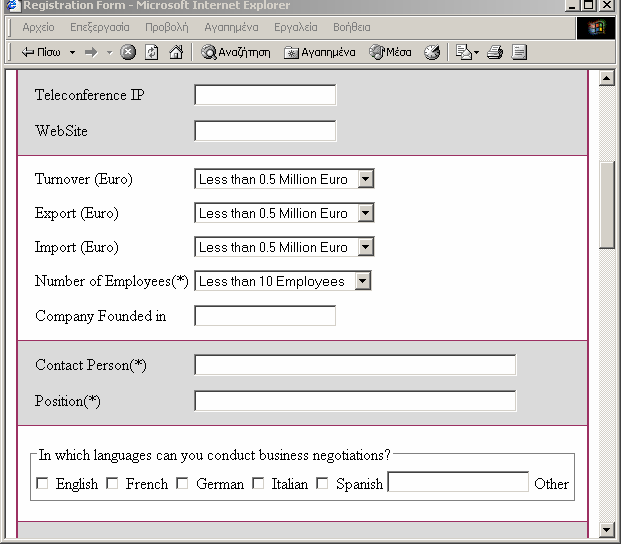This screenshot has width=621, height=544.
Task: Stop page loading with the Stop icon
Action: (128, 52)
